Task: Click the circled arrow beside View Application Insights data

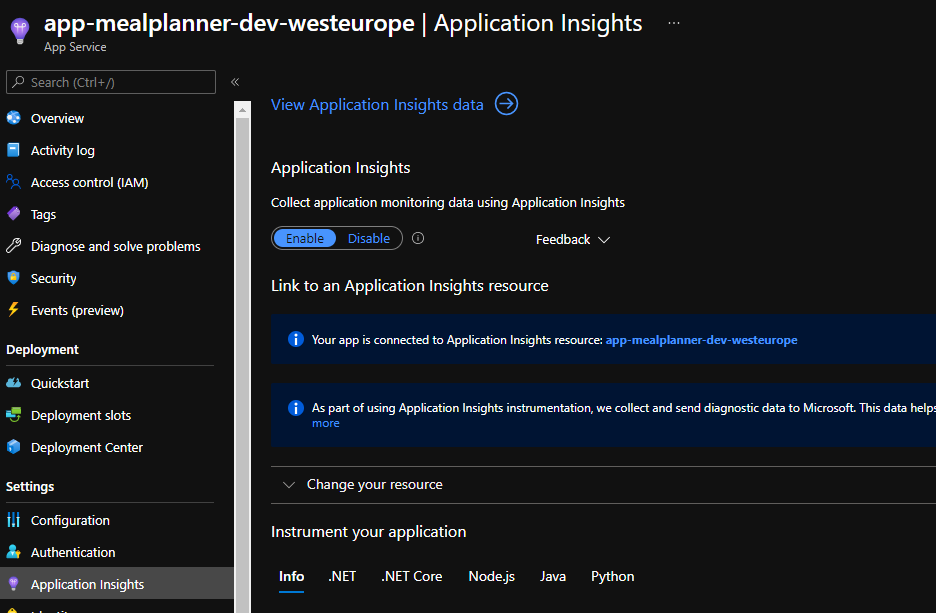Action: click(x=506, y=104)
